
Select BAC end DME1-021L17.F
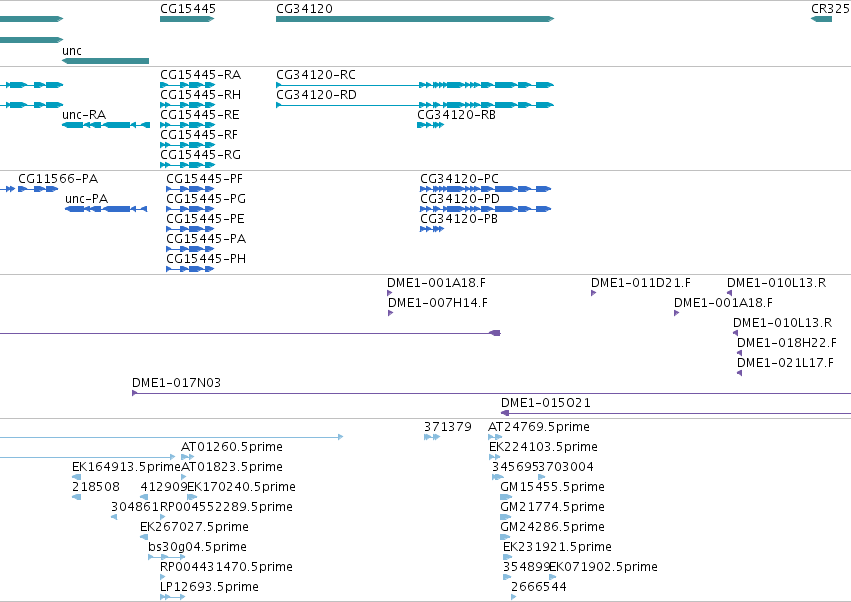coord(785,363)
